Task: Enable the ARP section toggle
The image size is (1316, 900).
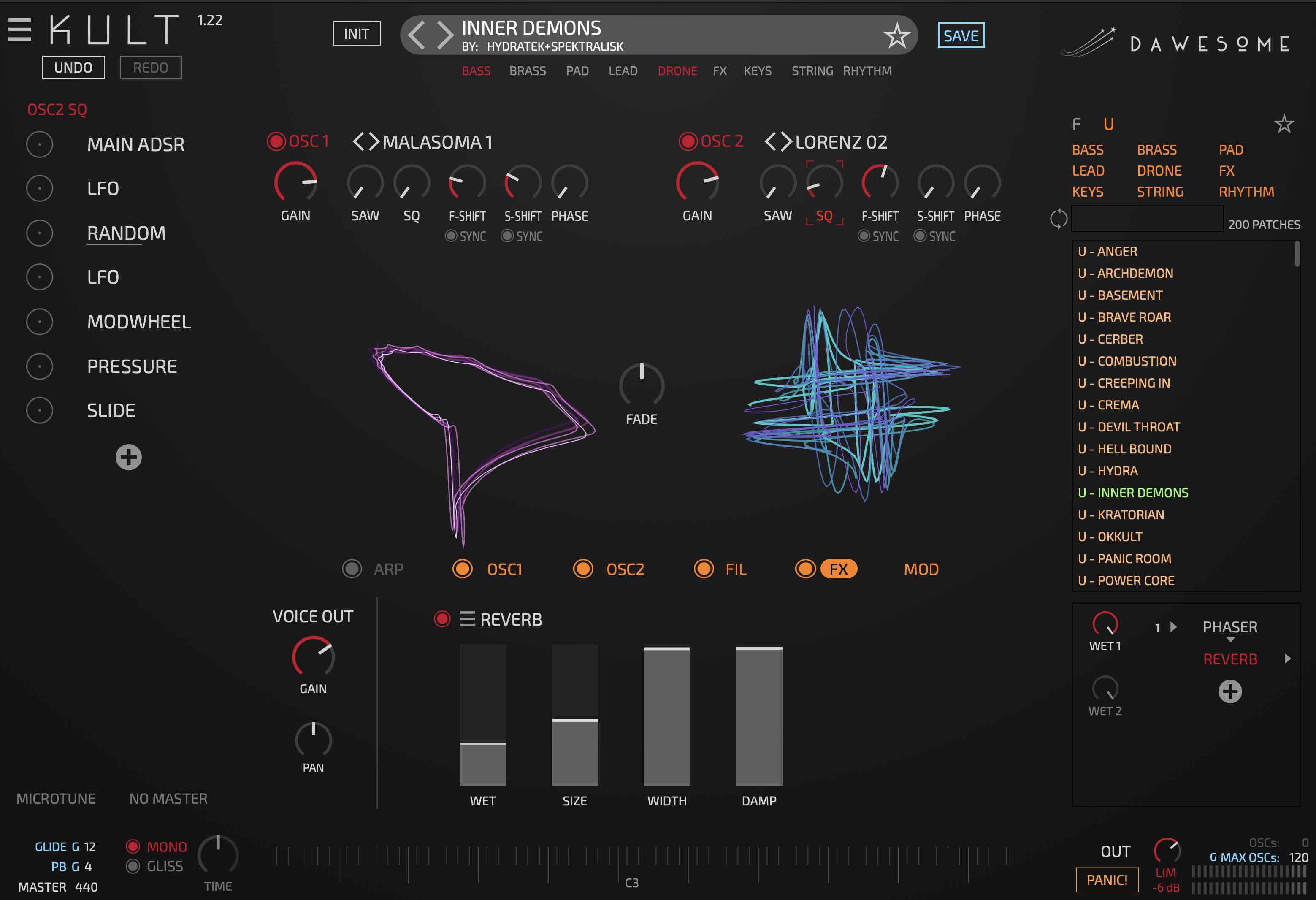Action: [x=352, y=569]
